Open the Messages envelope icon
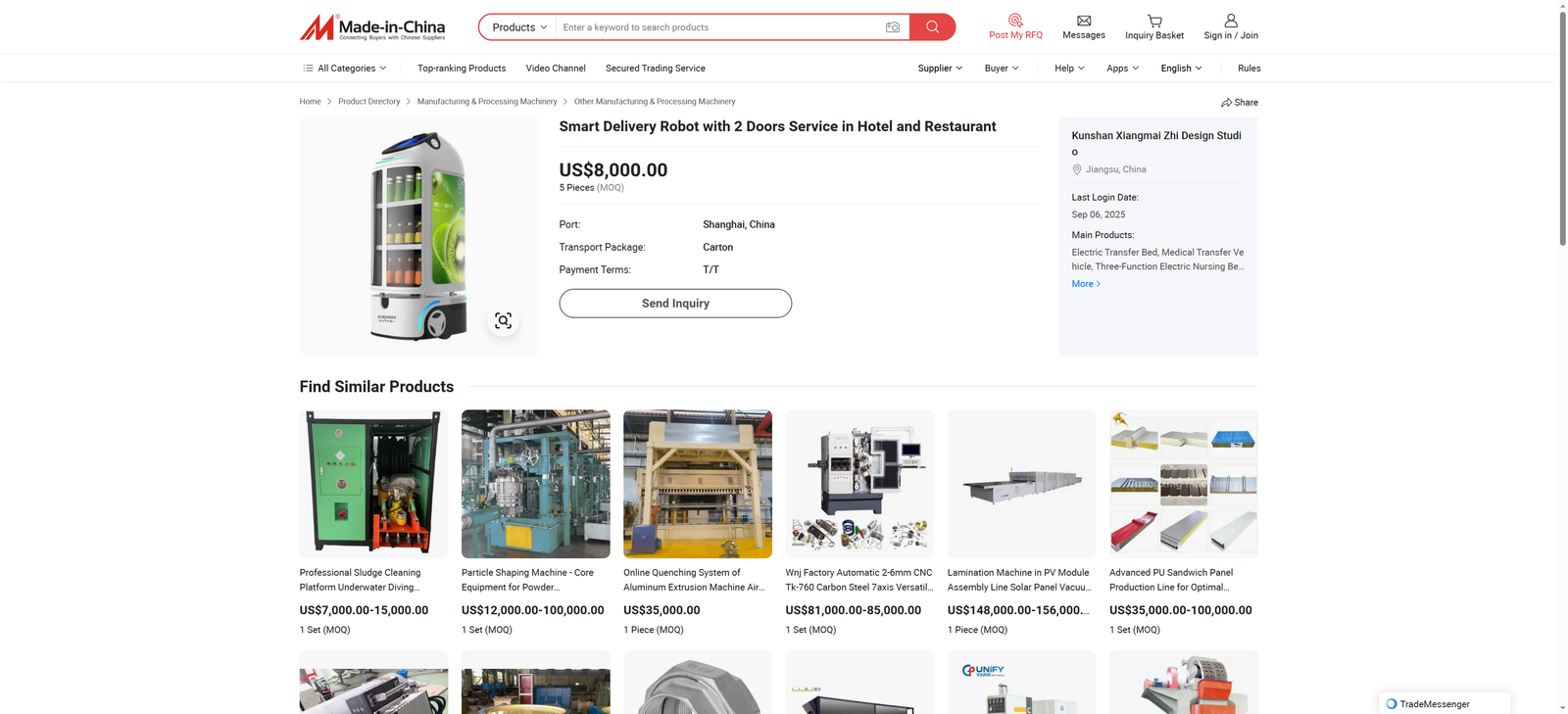This screenshot has width=1568, height=714. coord(1084,21)
